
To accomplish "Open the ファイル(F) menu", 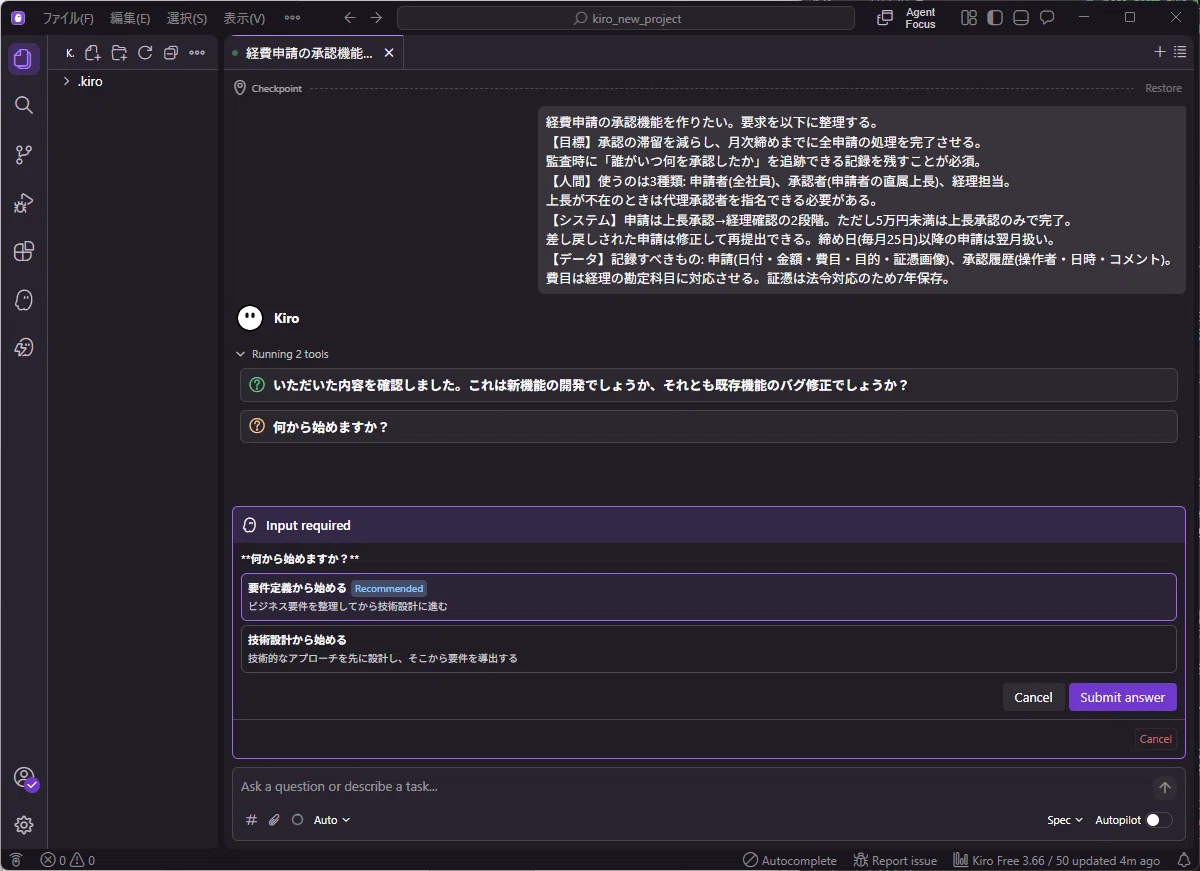I will point(68,18).
